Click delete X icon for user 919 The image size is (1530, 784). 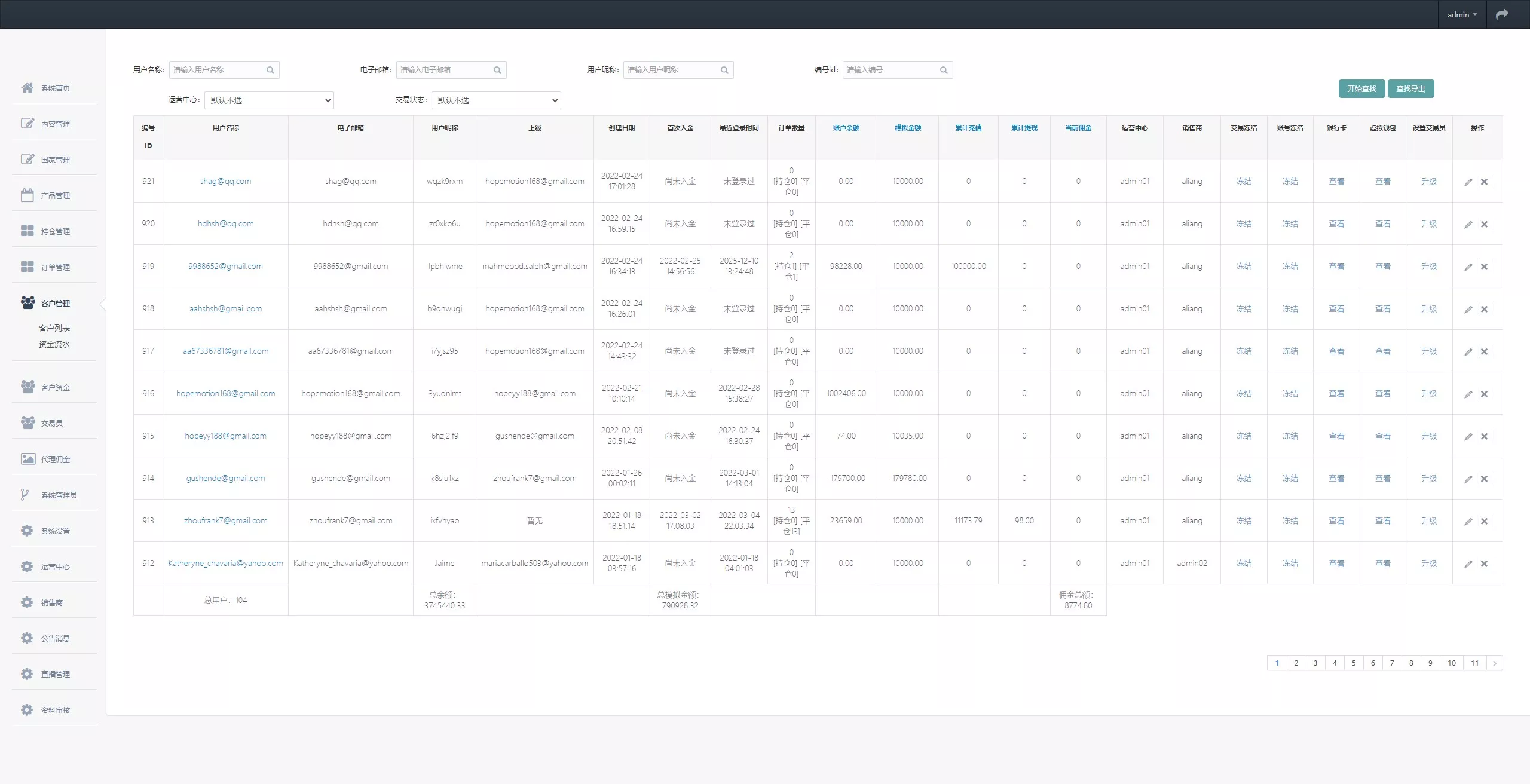coord(1484,267)
